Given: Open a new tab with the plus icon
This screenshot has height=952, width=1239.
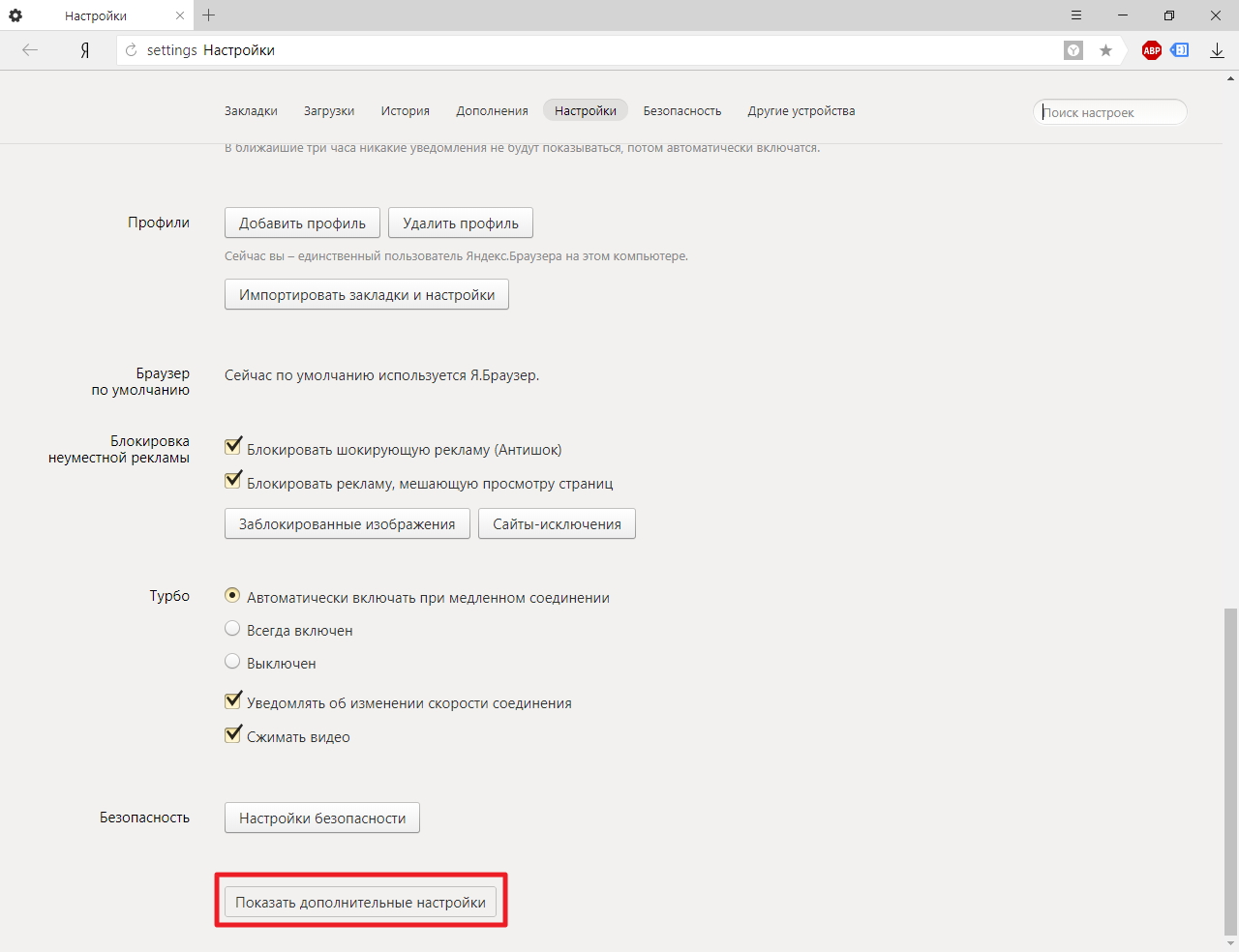Looking at the screenshot, I should tap(209, 15).
